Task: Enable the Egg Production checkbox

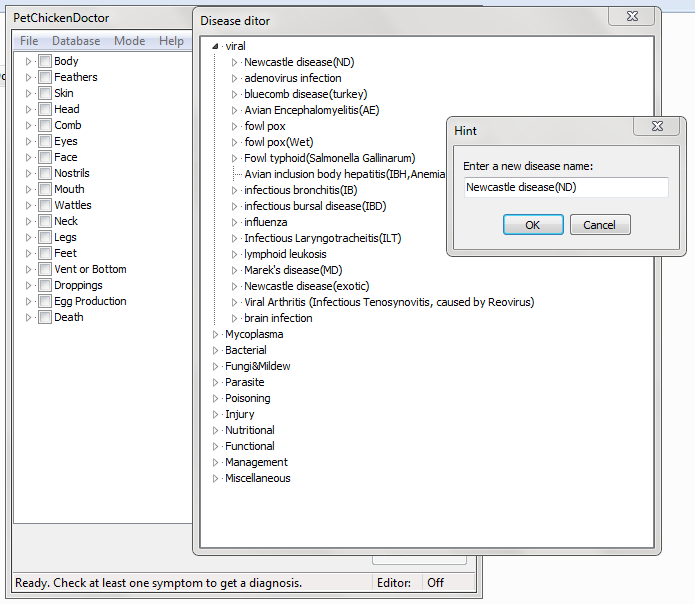Action: (x=45, y=301)
